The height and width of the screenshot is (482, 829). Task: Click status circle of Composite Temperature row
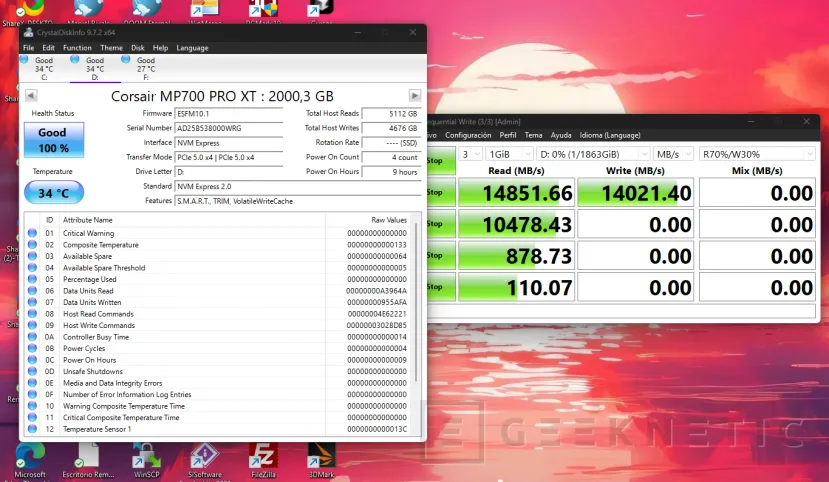tap(32, 245)
